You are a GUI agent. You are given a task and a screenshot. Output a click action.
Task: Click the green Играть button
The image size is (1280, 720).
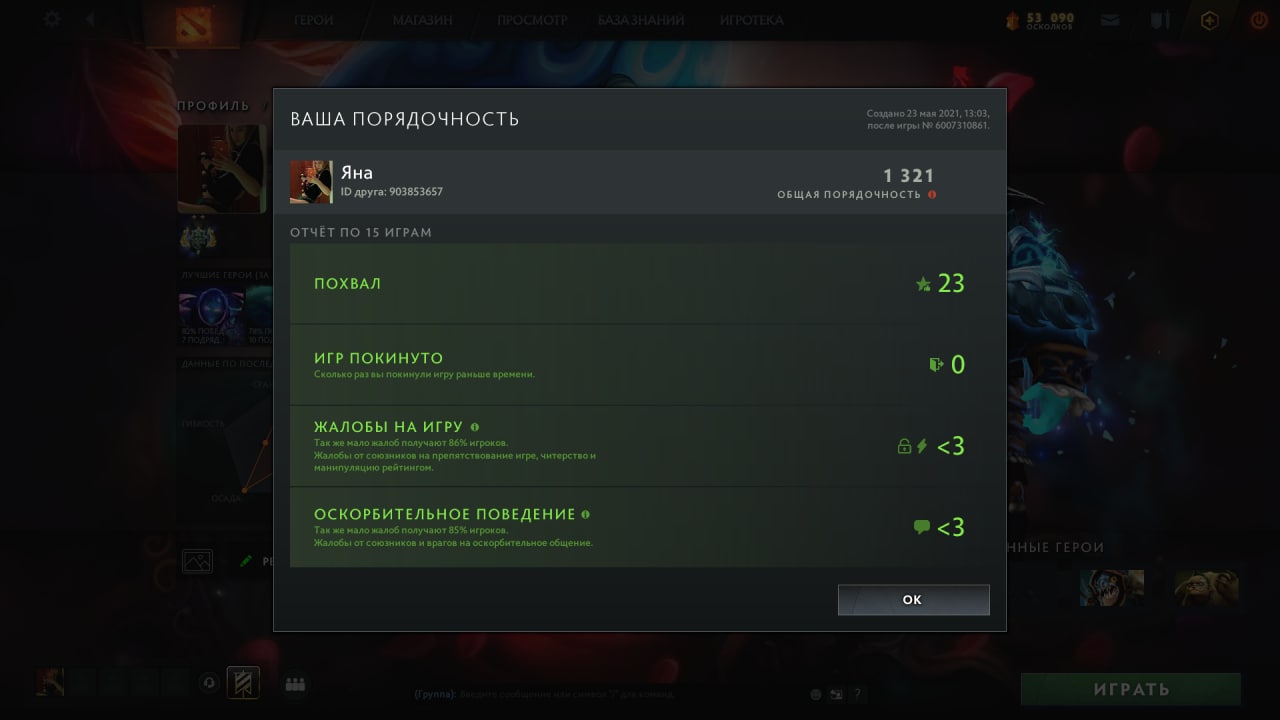[1131, 689]
